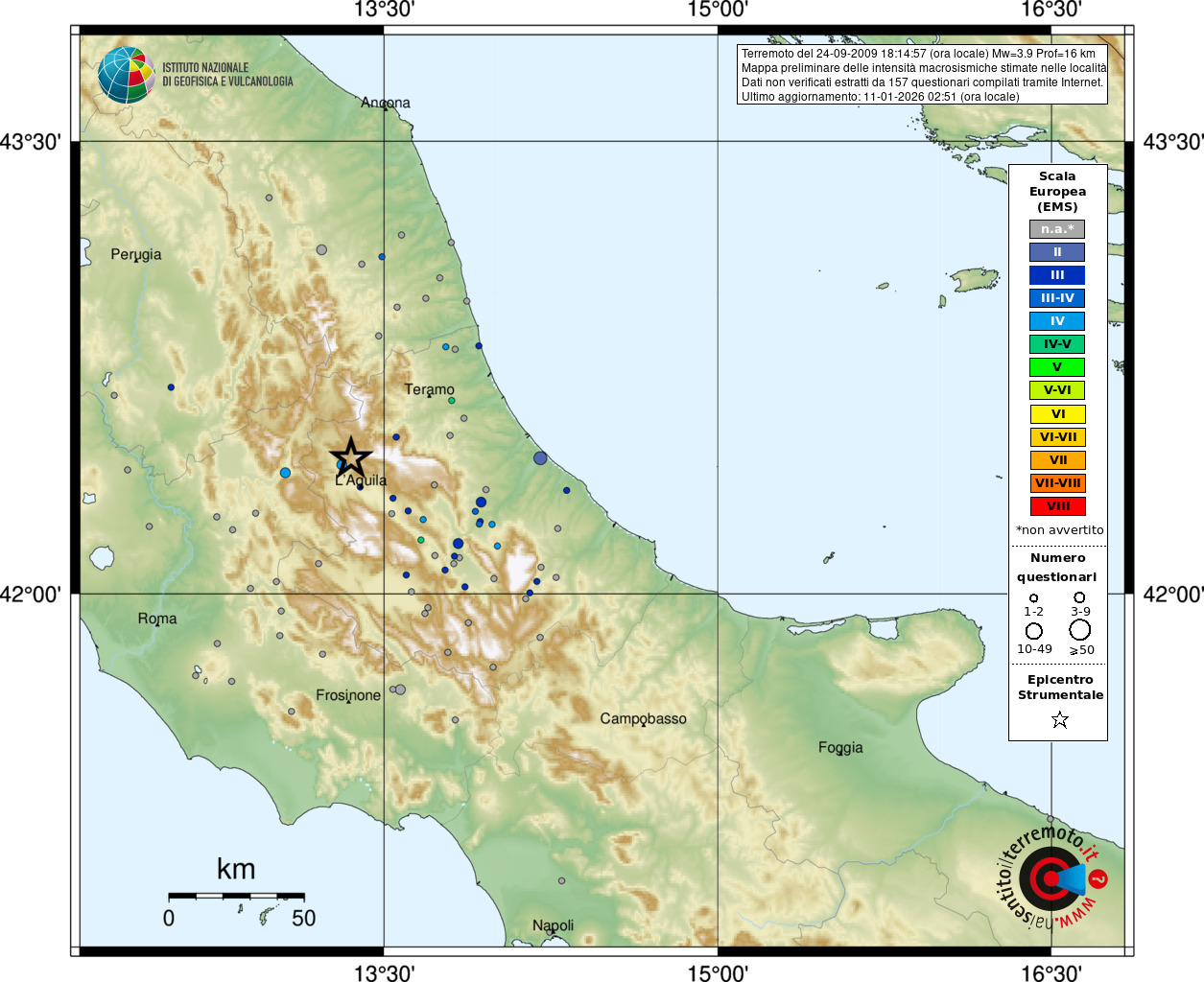Click the II intensity legend swatch
Image resolution: width=1204 pixels, height=982 pixels.
1057,252
